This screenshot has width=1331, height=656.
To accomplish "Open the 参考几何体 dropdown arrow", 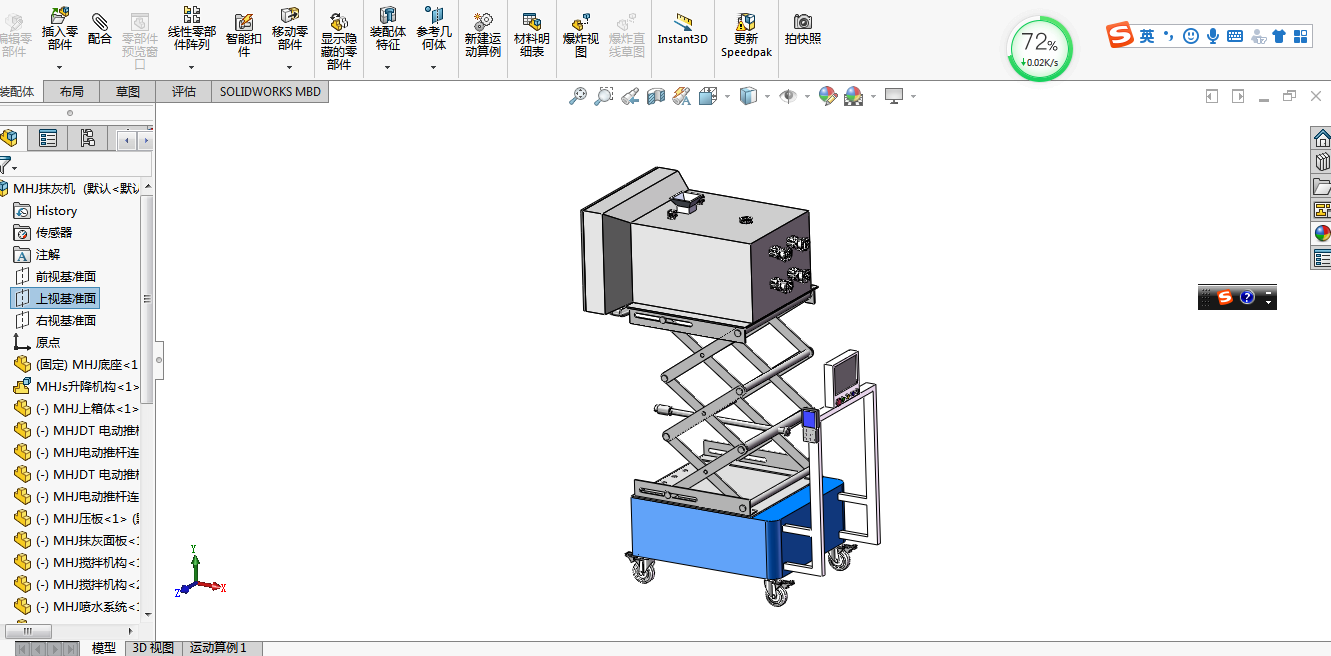I will click(x=434, y=68).
